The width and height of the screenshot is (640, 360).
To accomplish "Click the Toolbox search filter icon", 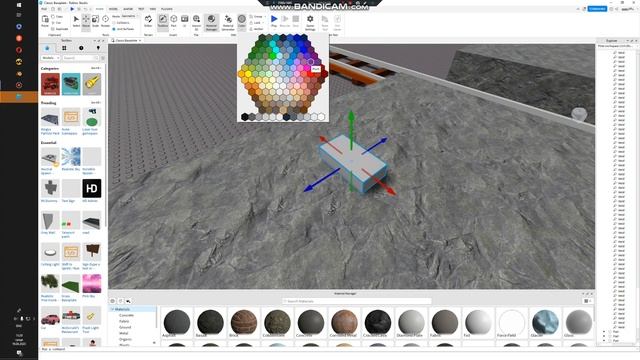I will pos(102,58).
